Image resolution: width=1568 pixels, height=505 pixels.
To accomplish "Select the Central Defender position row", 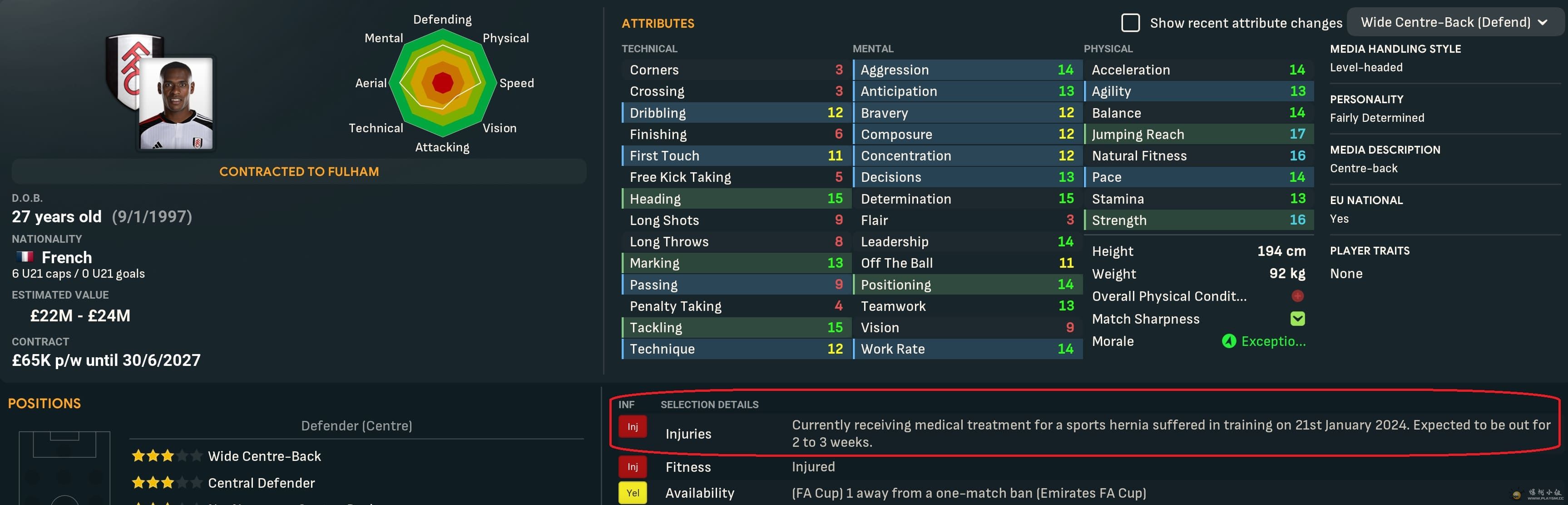I will point(261,483).
